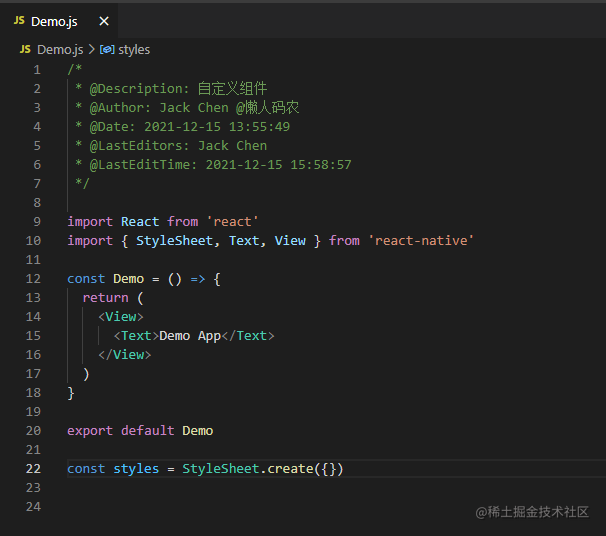Click the 'React' identifier on line 9

[140, 222]
